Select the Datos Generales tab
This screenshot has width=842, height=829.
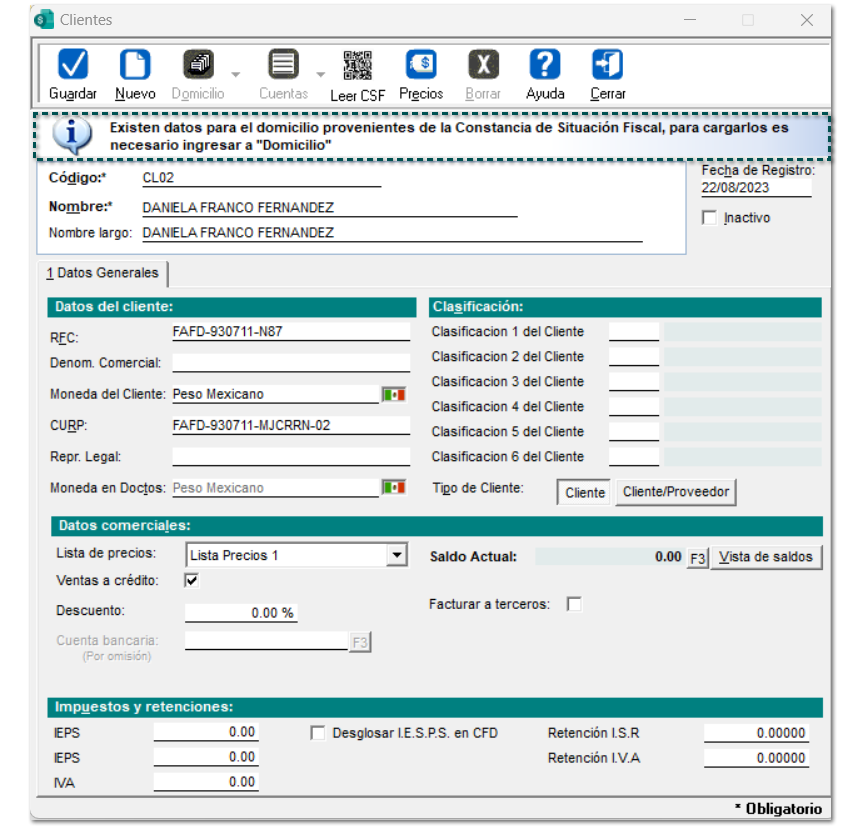(x=103, y=273)
